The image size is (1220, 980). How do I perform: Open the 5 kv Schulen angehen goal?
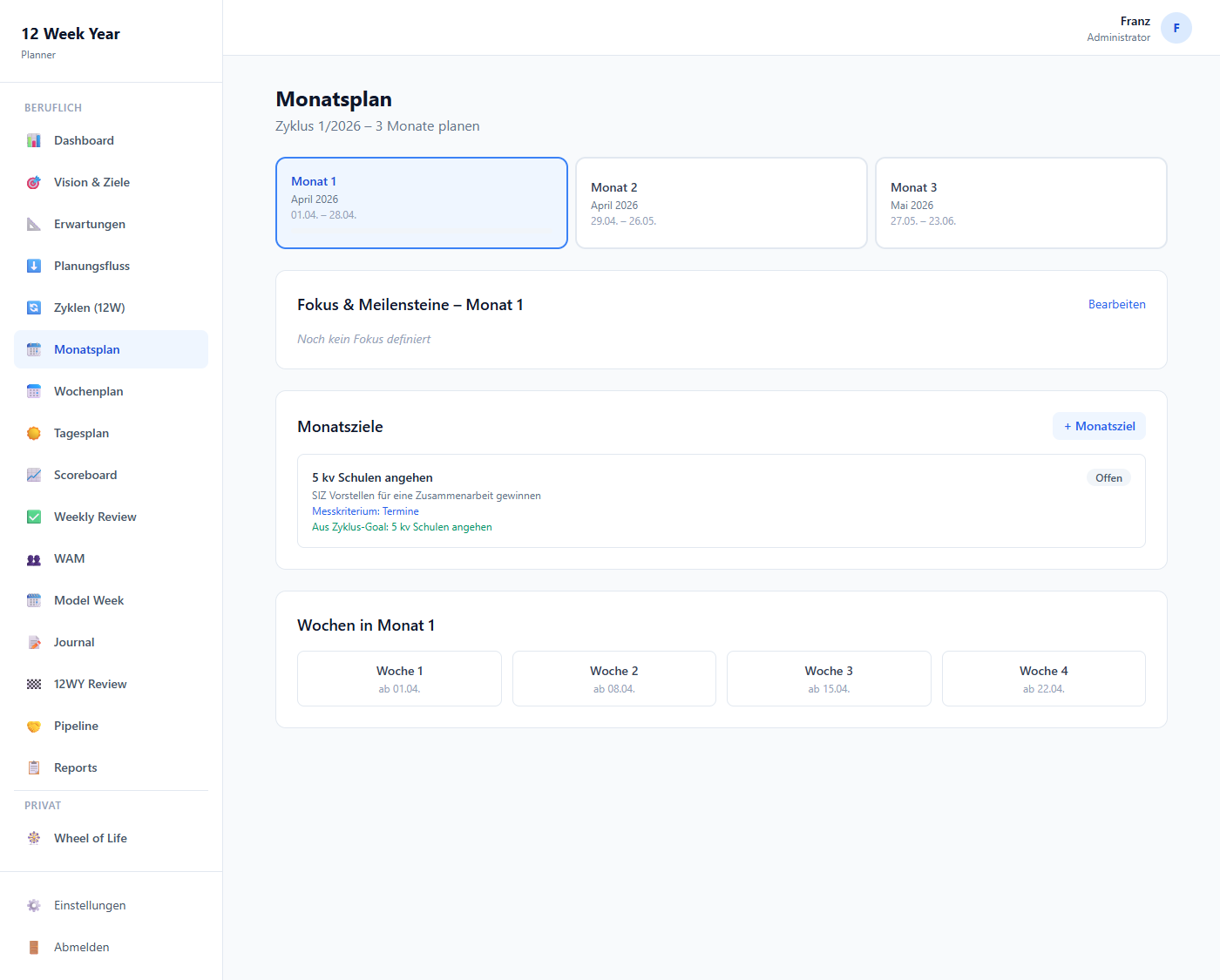pos(372,477)
